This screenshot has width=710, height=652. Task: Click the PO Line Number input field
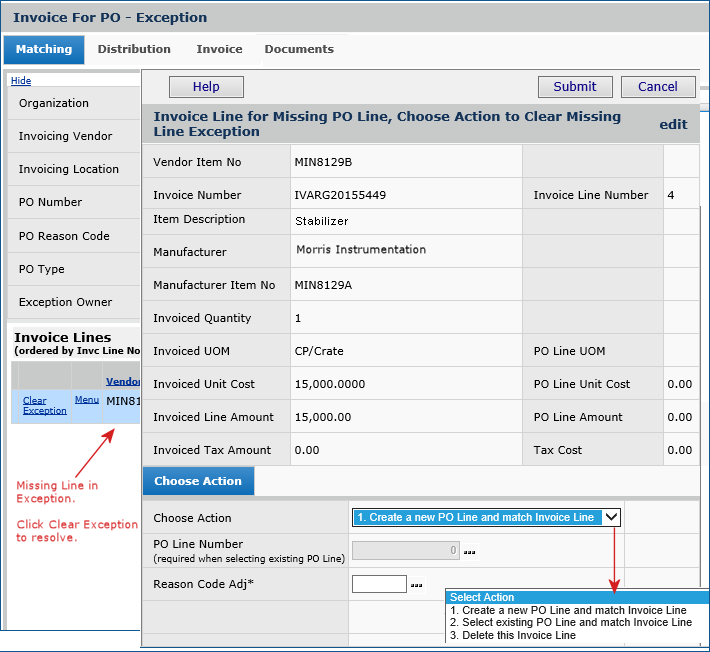pos(406,550)
